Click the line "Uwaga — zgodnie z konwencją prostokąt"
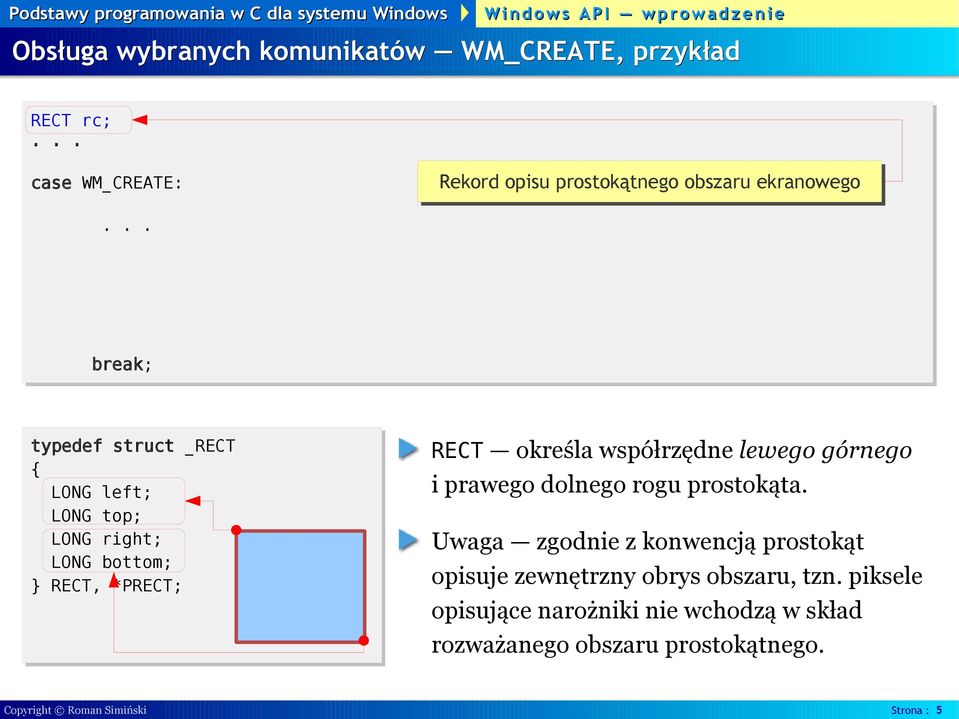The width and height of the screenshot is (959, 719). [647, 542]
